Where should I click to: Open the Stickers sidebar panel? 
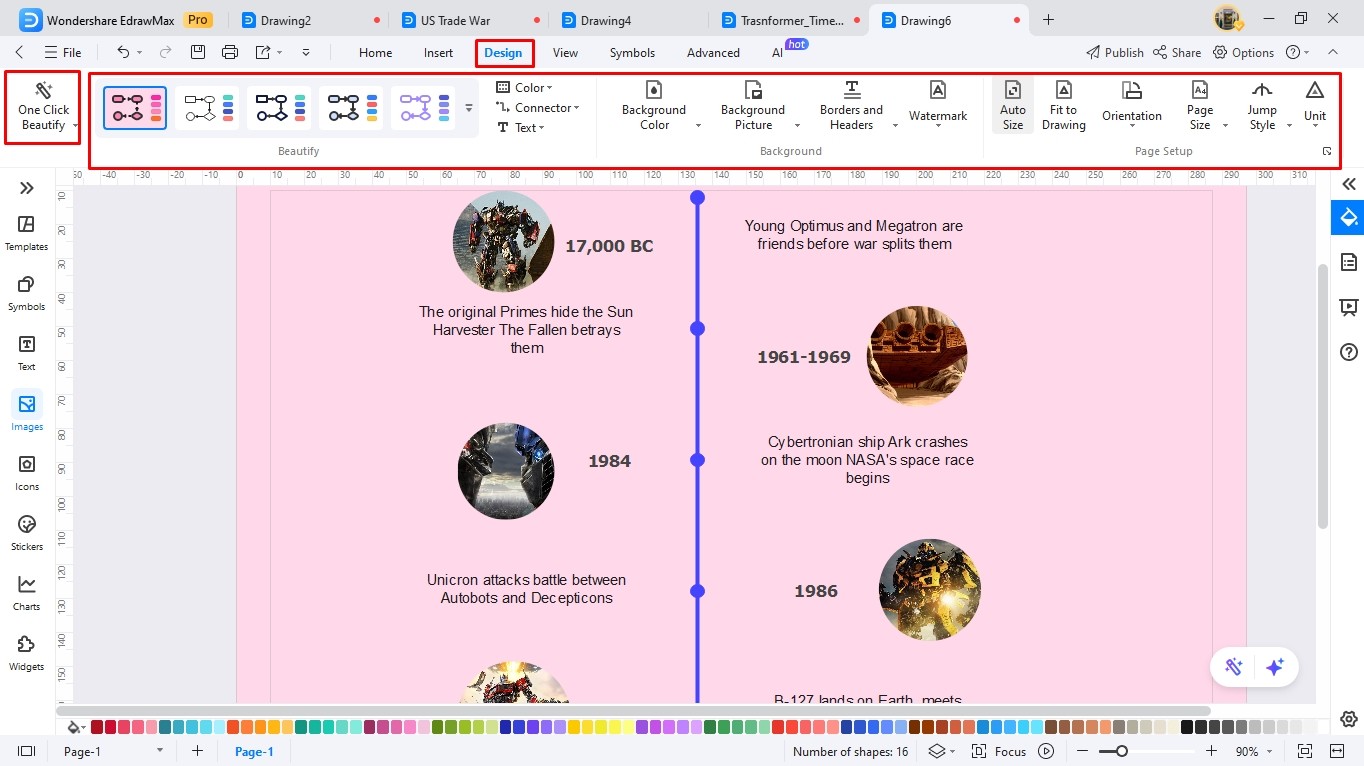point(27,533)
